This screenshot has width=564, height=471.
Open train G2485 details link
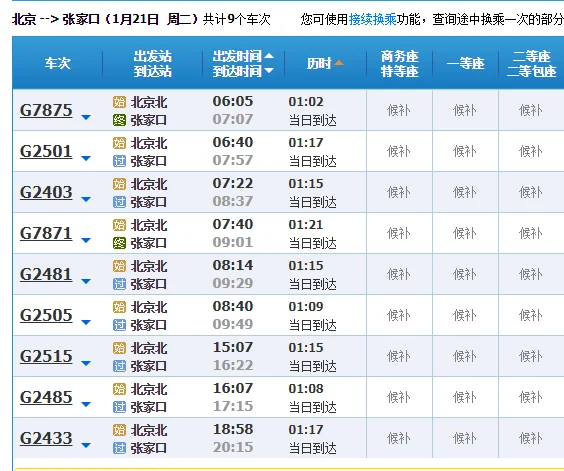pos(46,397)
